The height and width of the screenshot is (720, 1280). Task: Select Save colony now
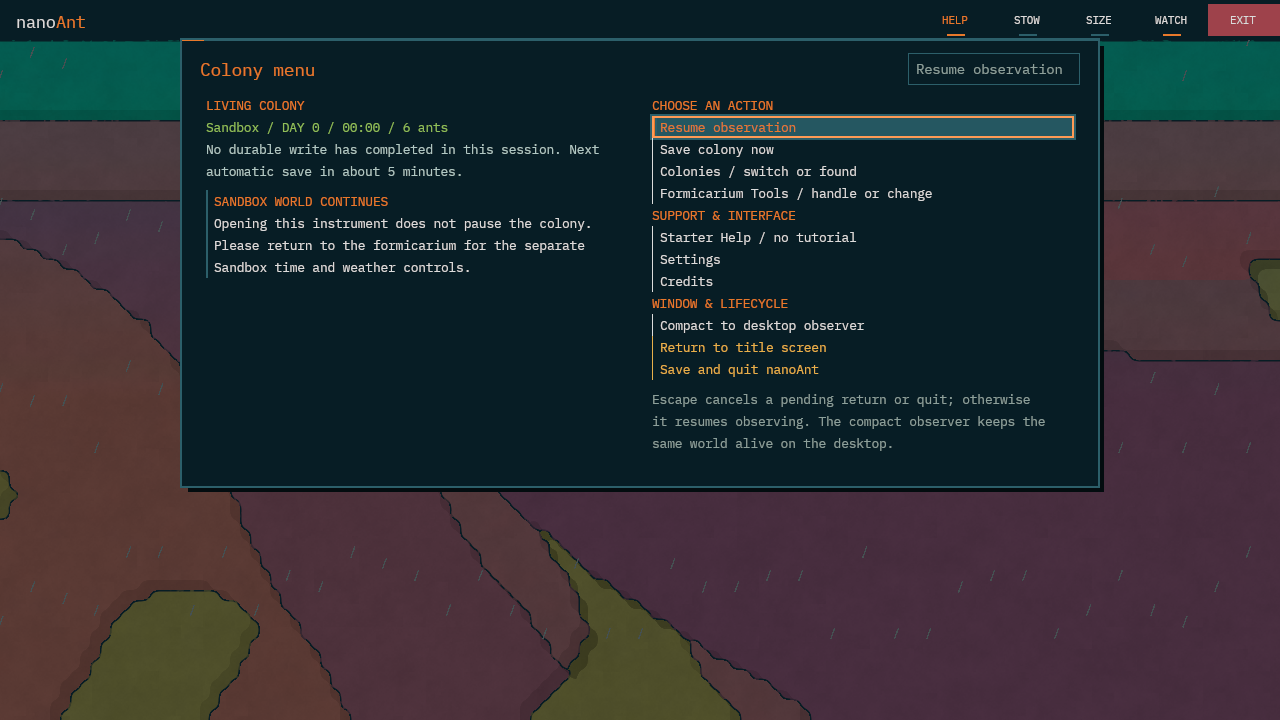click(863, 149)
